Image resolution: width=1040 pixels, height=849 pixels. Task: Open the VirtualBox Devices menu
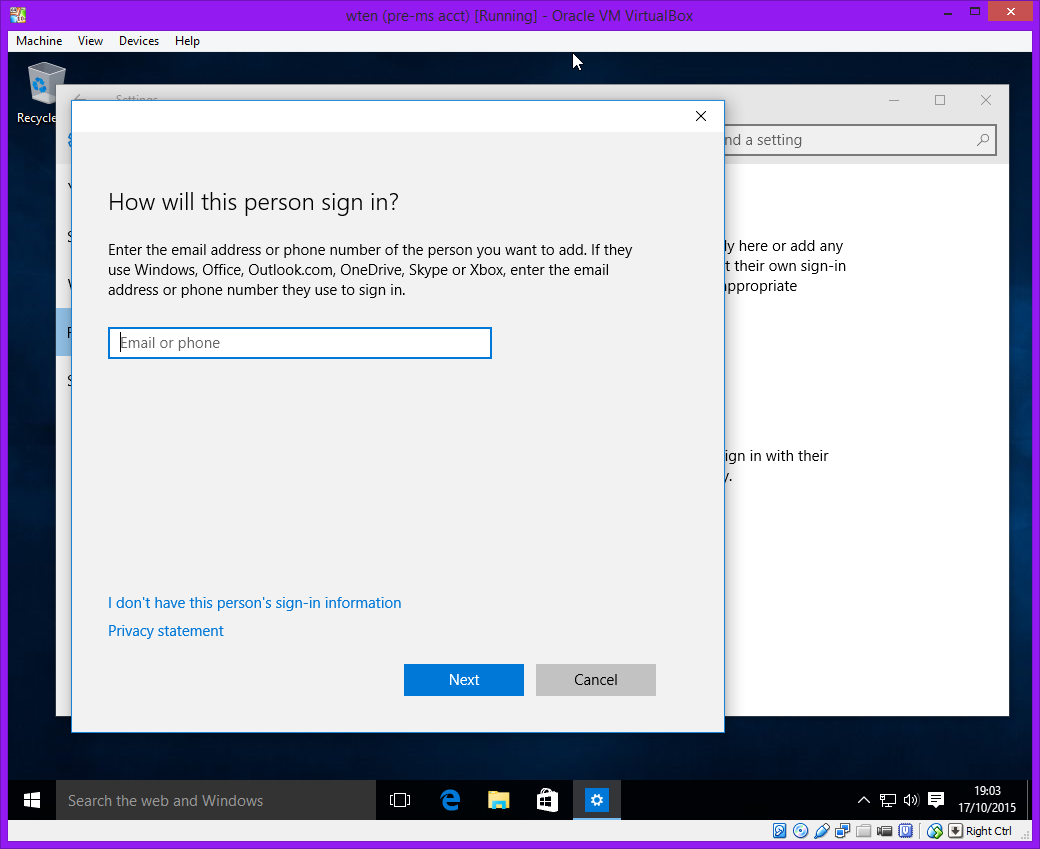pos(139,41)
